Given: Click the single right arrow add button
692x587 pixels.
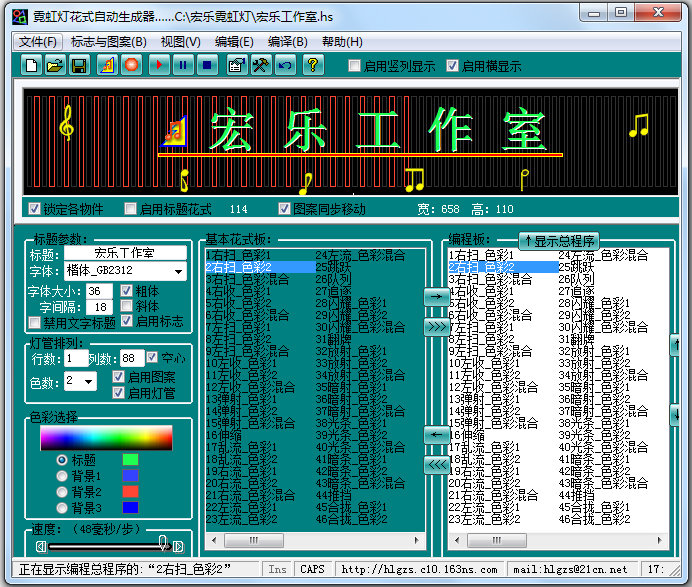Looking at the screenshot, I should point(436,297).
